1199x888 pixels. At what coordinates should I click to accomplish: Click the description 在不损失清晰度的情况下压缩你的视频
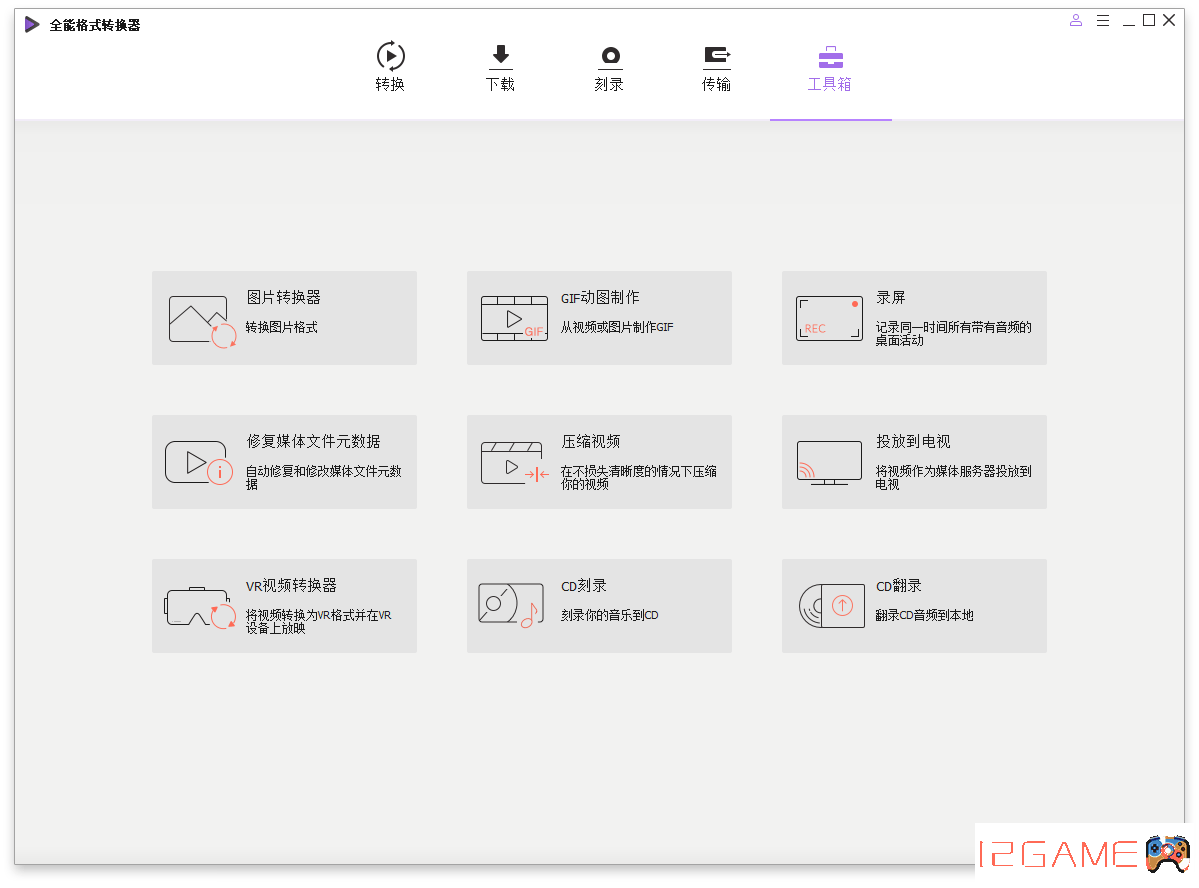(638, 477)
